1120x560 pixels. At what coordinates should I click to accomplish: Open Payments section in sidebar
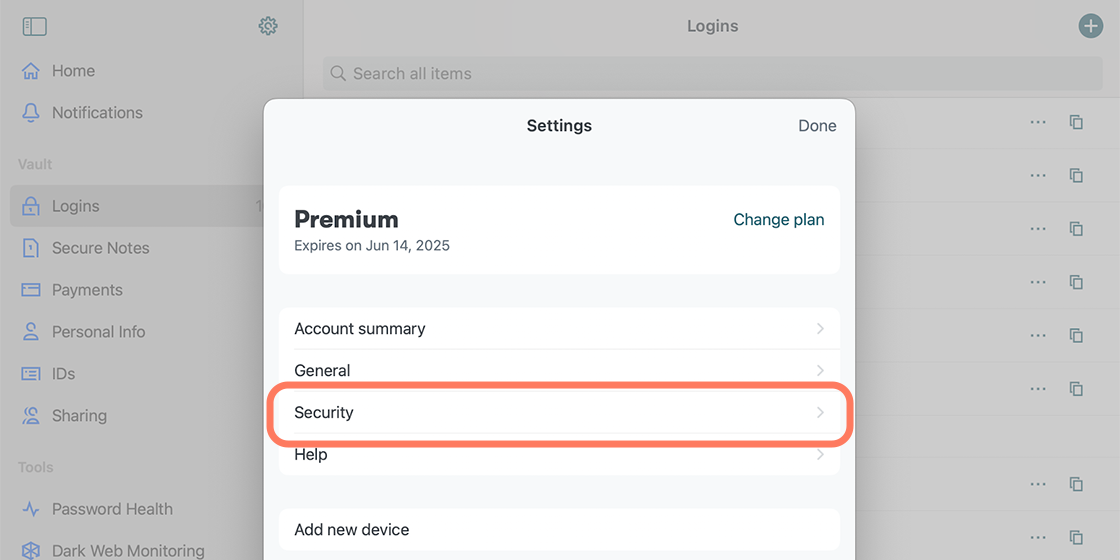72,290
